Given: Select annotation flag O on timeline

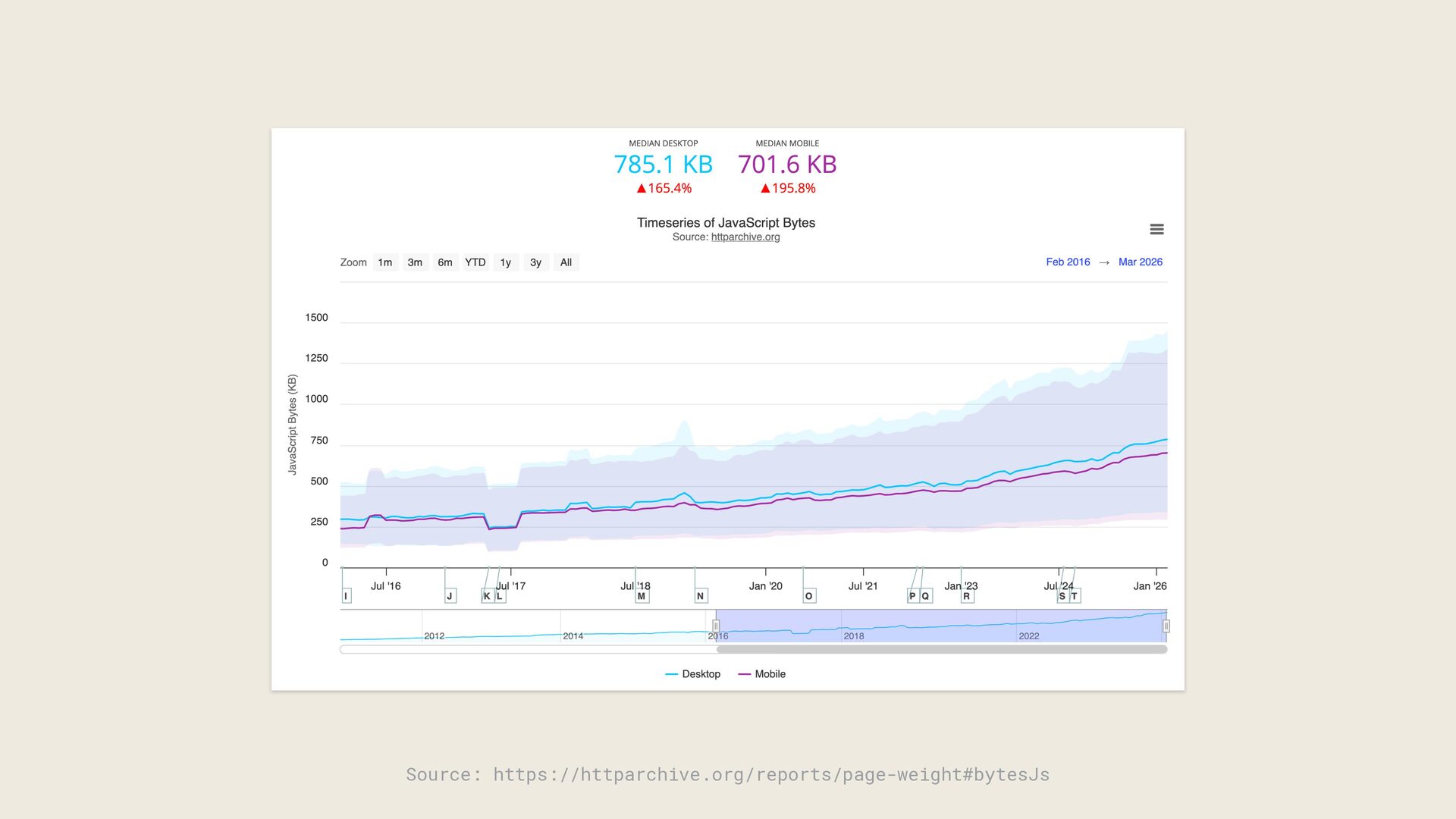Looking at the screenshot, I should (809, 596).
